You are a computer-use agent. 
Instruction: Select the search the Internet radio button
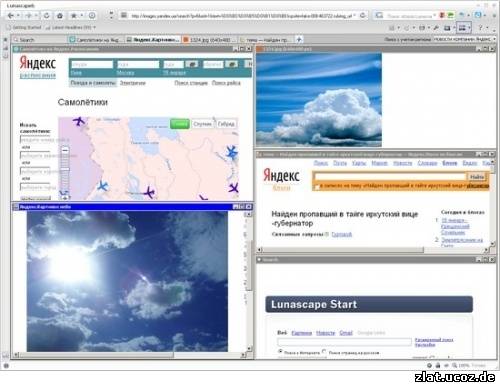coord(280,351)
